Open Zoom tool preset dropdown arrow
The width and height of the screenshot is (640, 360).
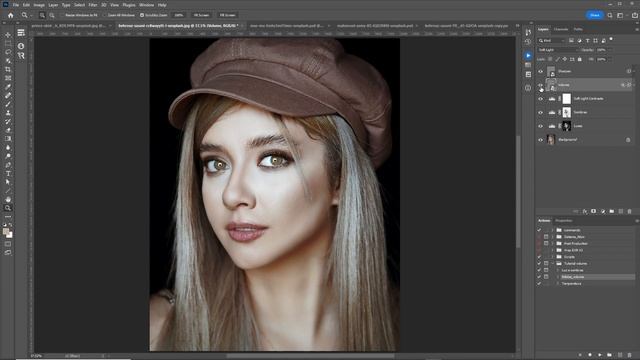[x=31, y=15]
